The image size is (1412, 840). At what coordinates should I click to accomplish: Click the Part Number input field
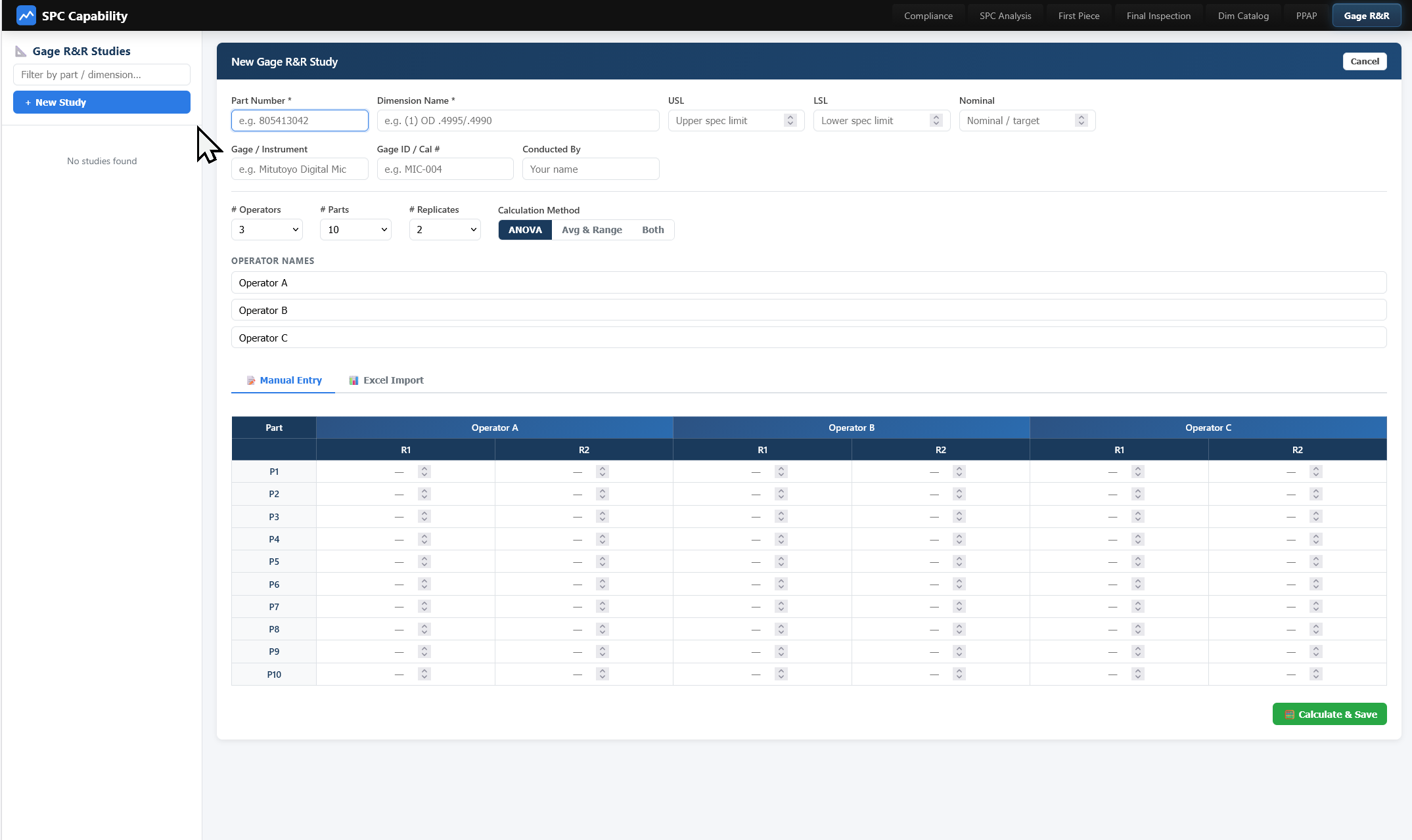(300, 120)
